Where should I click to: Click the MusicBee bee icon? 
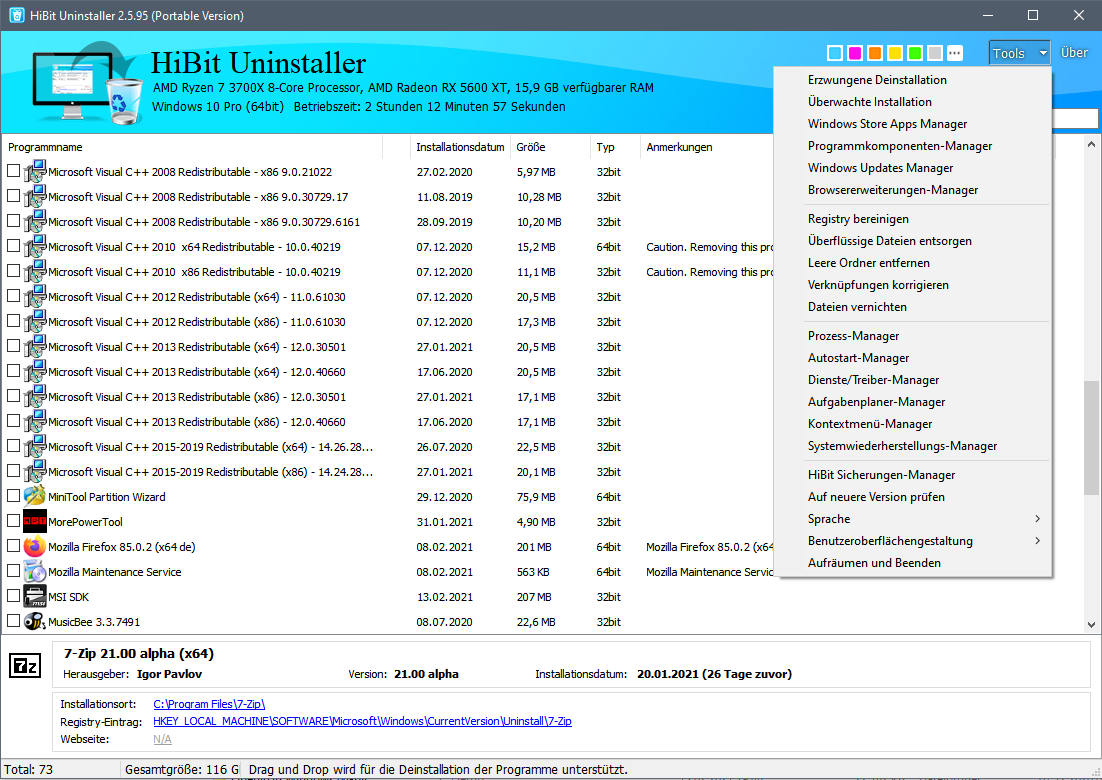pyautogui.click(x=34, y=621)
